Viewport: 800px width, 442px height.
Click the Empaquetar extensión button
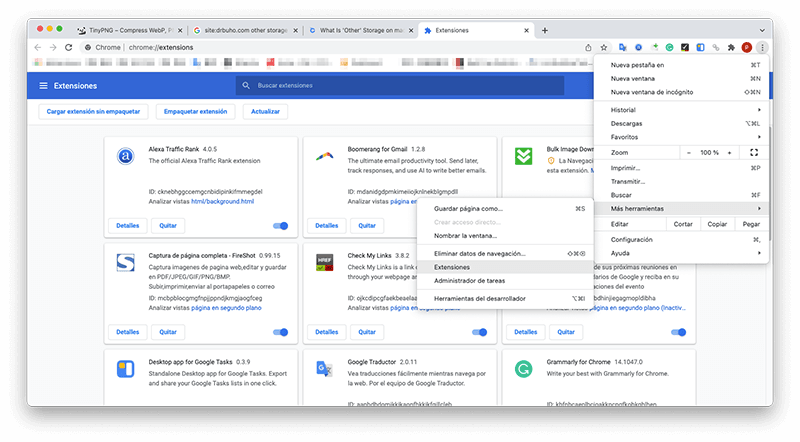[195, 112]
